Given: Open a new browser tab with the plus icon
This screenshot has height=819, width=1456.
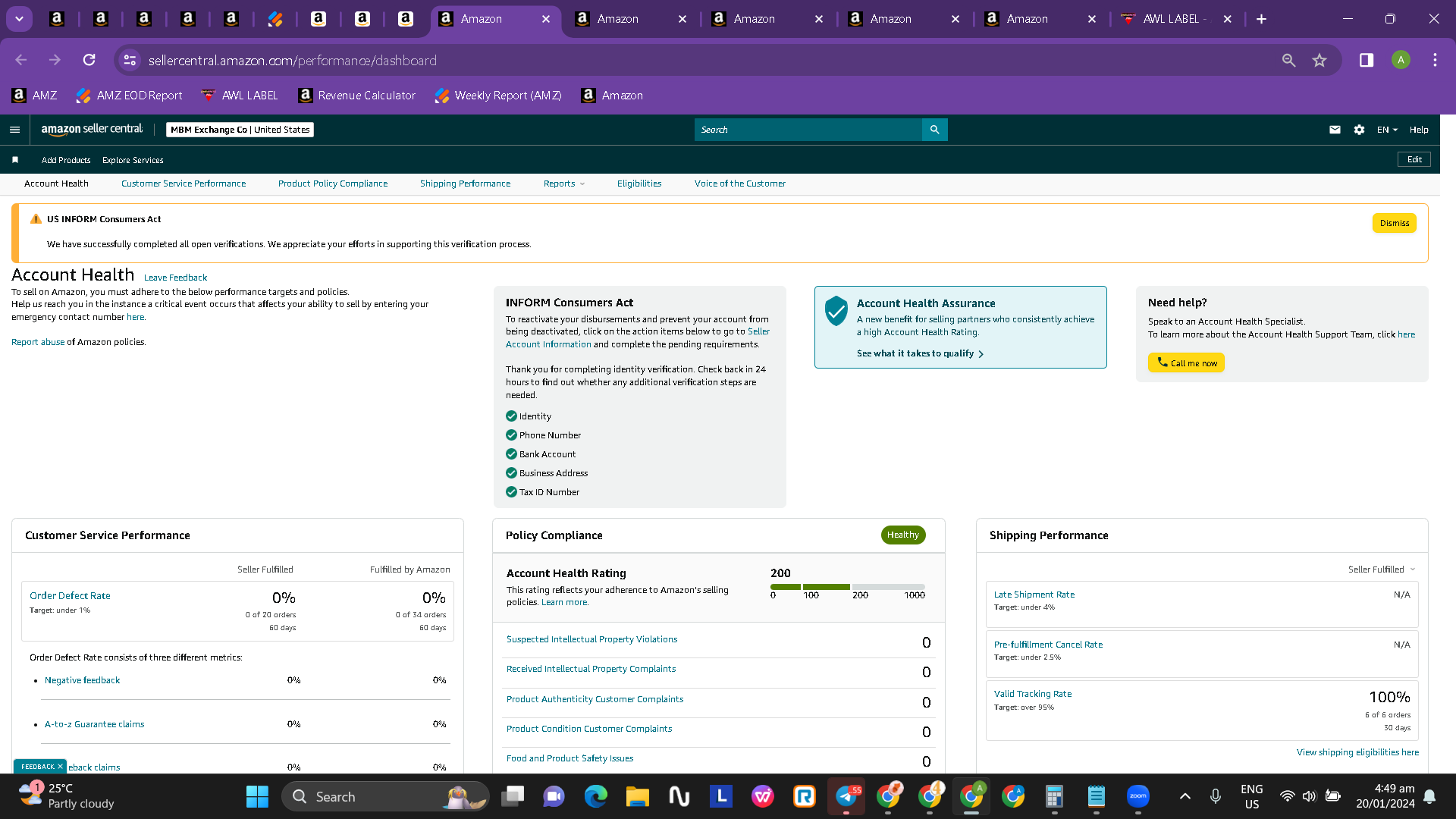Looking at the screenshot, I should click(x=1261, y=19).
